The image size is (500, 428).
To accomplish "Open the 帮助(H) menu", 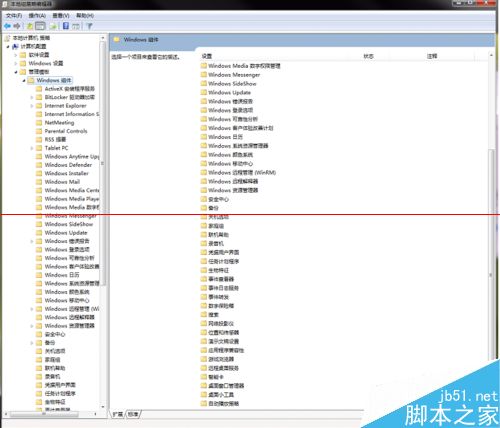I will tap(85, 16).
